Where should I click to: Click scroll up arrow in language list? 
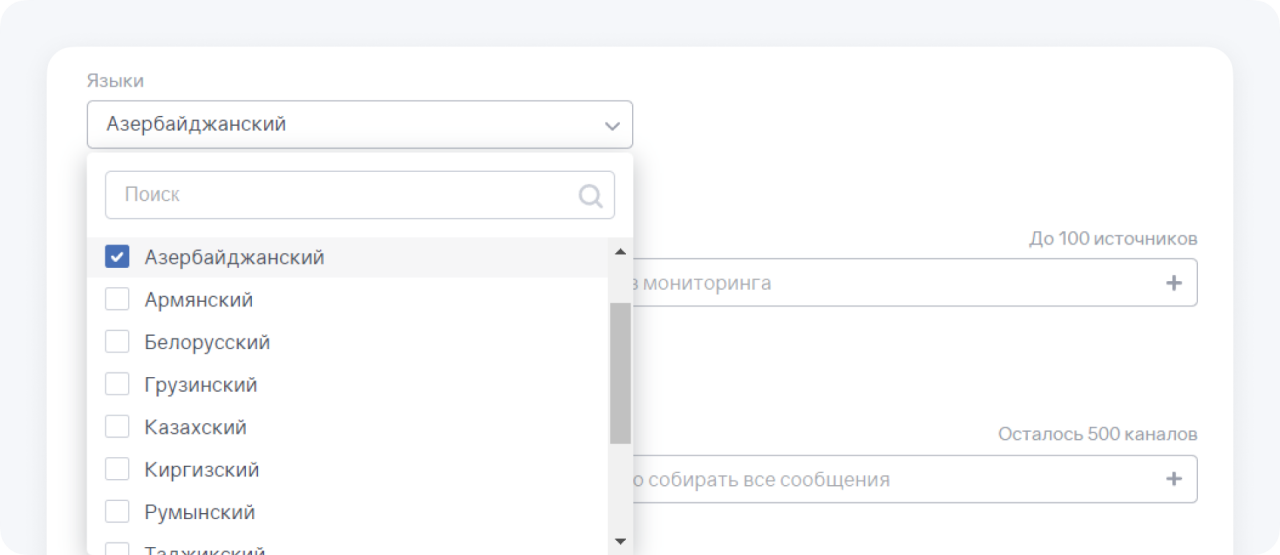(x=620, y=252)
